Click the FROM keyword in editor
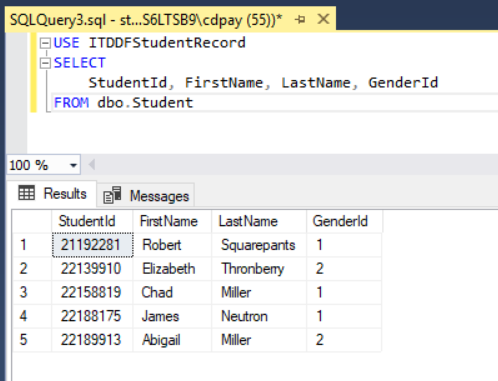Screen dimensions: 498x381 coord(71,102)
